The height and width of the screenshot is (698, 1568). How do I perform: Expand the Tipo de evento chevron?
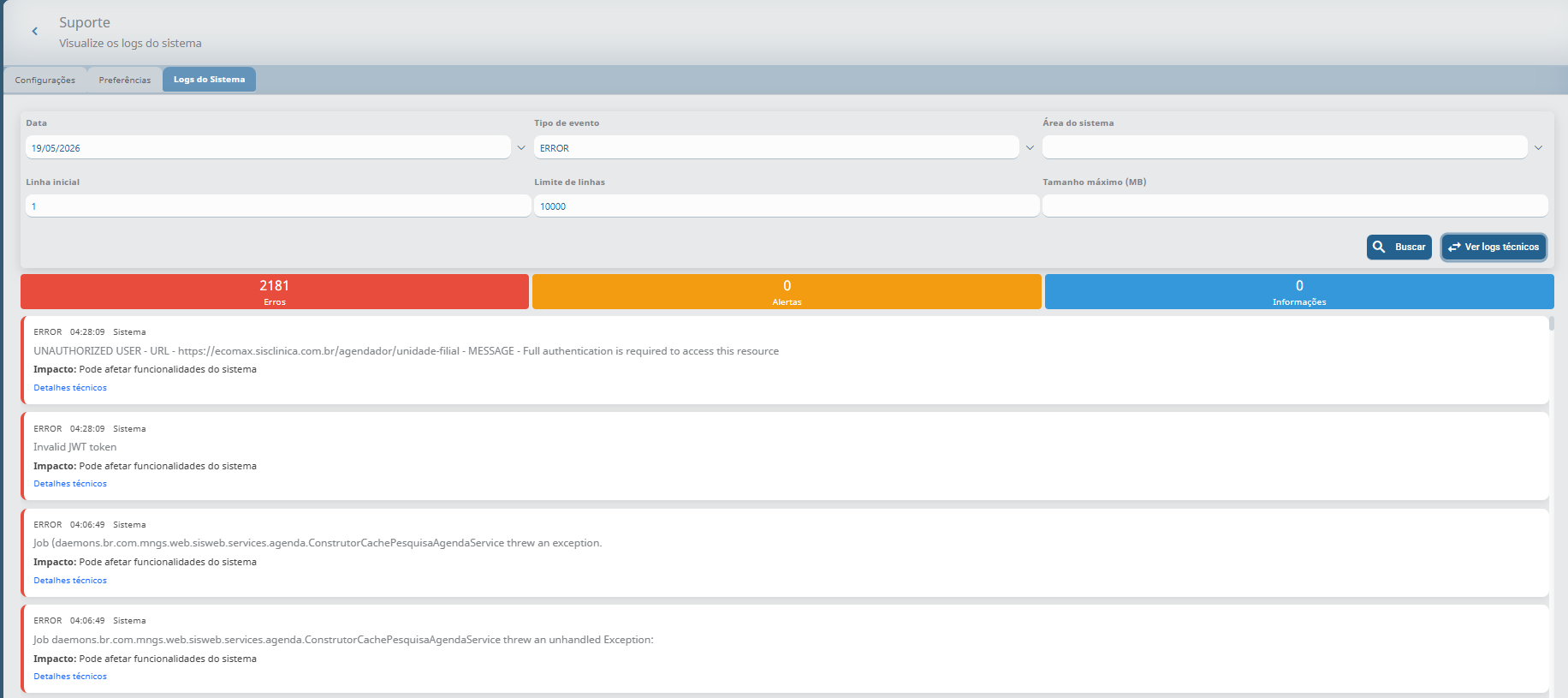(1030, 147)
